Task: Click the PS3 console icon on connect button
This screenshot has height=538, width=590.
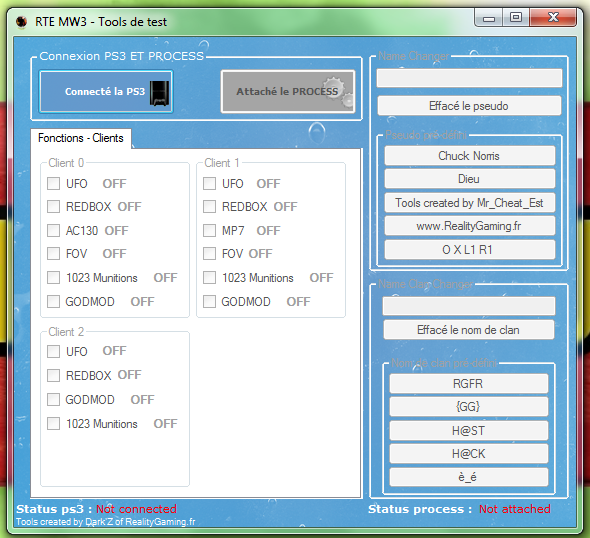Action: tap(160, 93)
